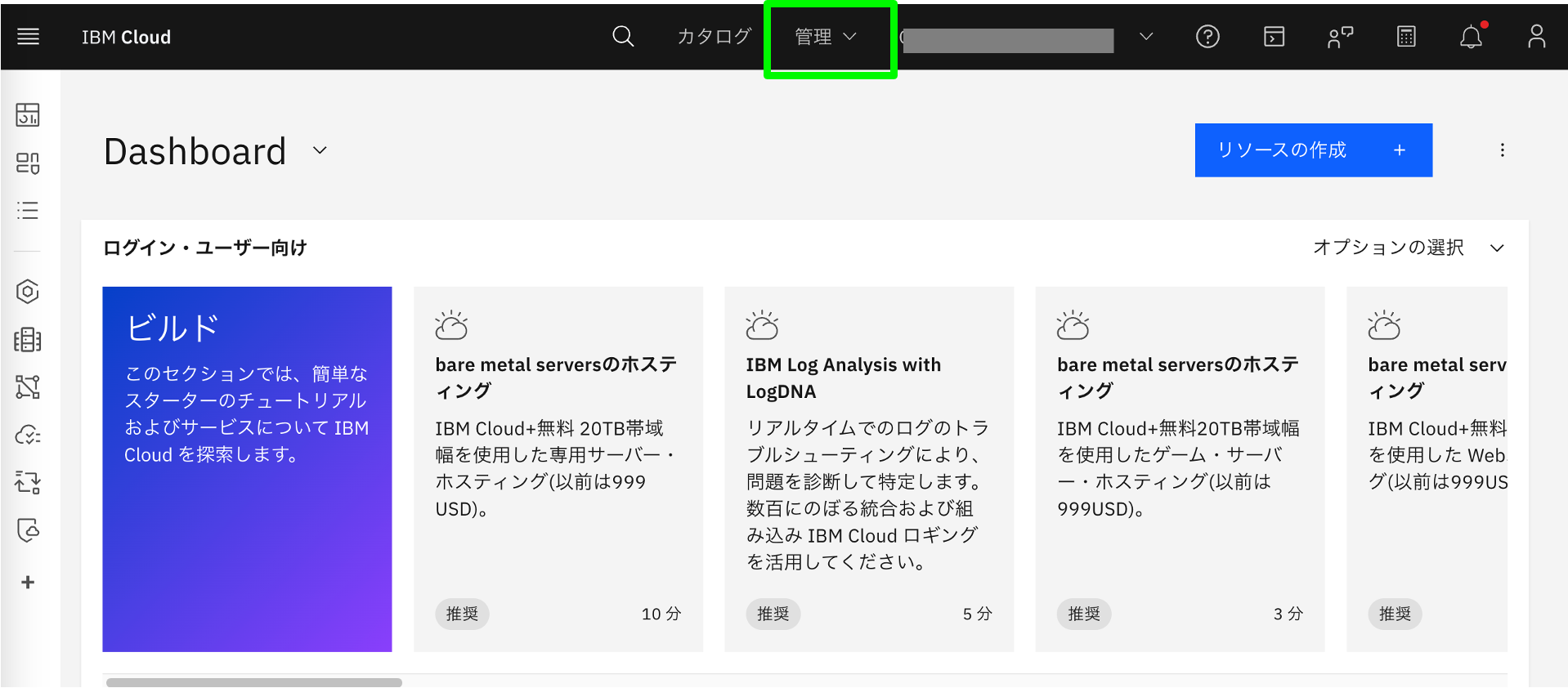Viewport: 1568px width, 688px height.
Task: Open the transfer arrows icon in sidebar
Action: [x=28, y=482]
